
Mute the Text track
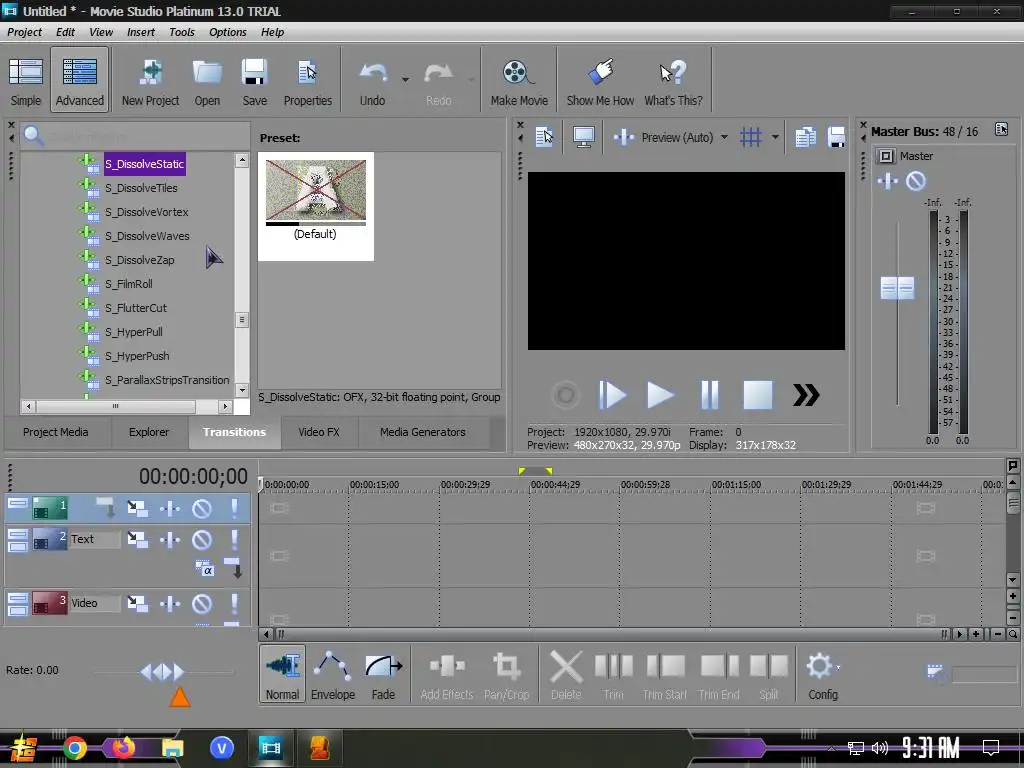(x=202, y=539)
